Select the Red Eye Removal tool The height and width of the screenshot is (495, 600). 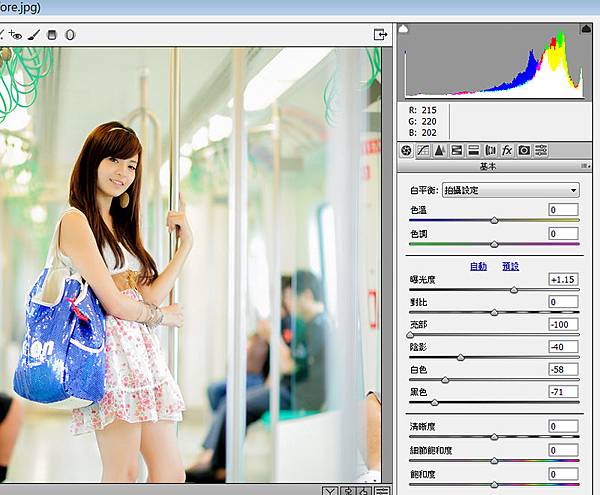click(x=15, y=35)
